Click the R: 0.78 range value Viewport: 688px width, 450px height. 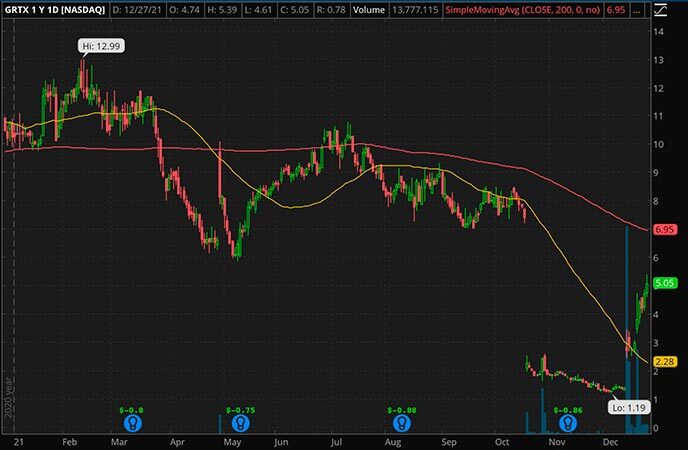click(332, 10)
